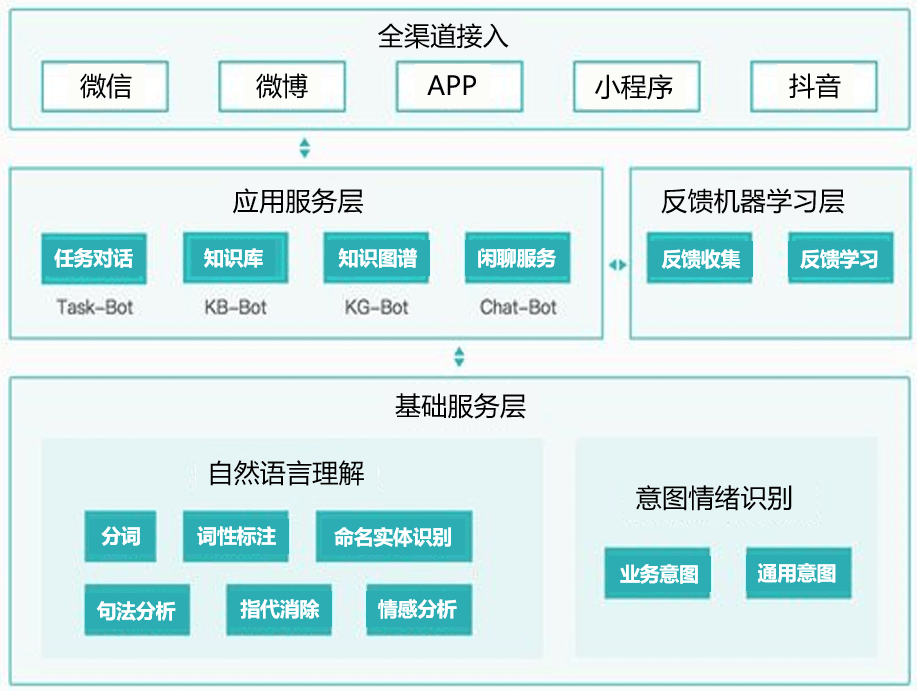Select the 知识图谱 KG-Bot module

[x=376, y=258]
